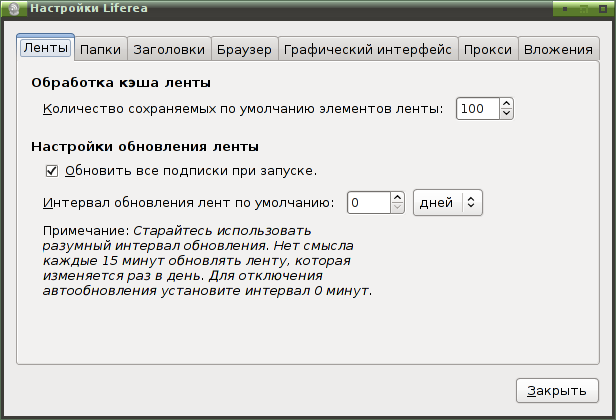
Task: Open the Вложения tab
Action: (x=558, y=50)
